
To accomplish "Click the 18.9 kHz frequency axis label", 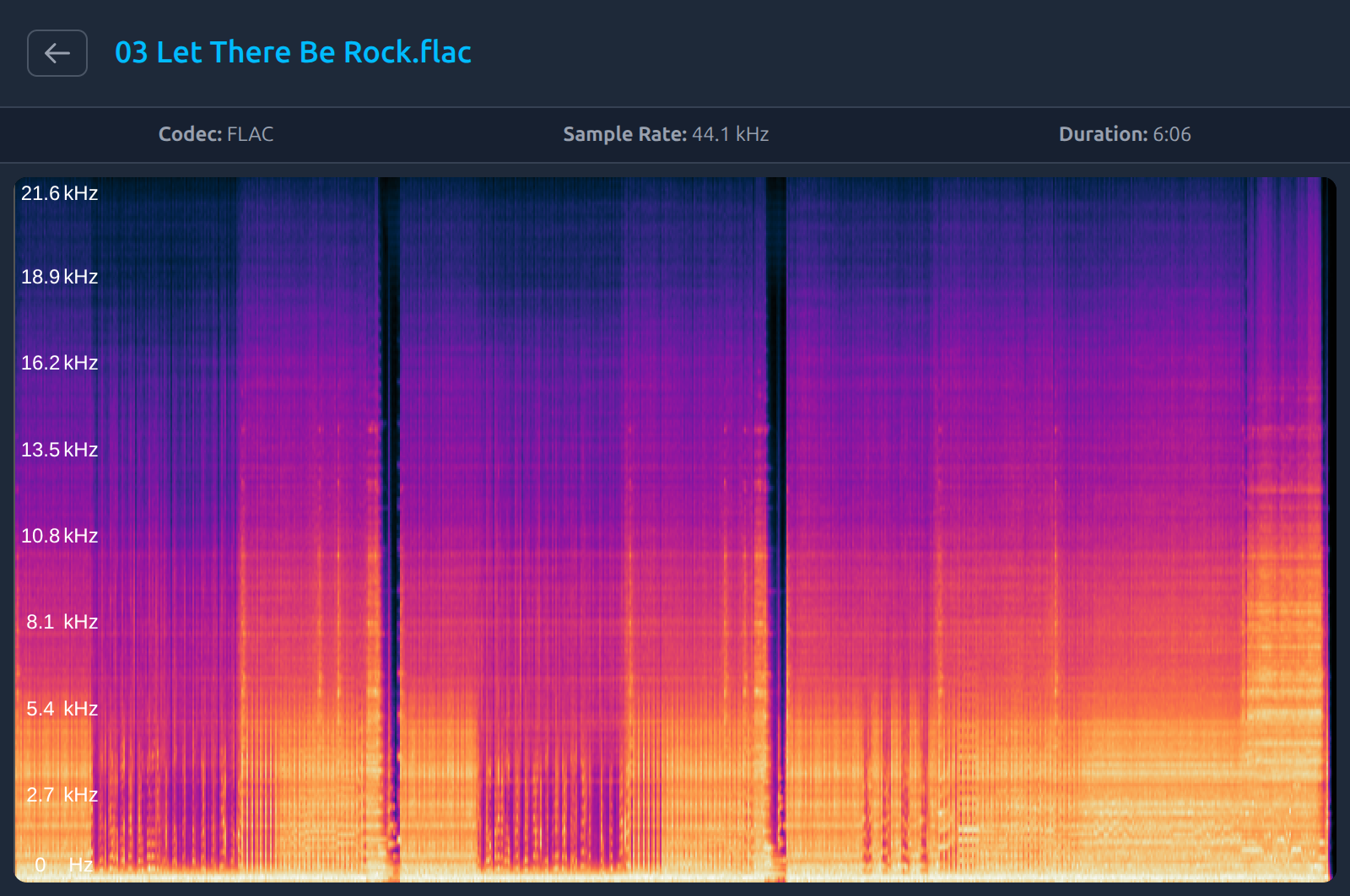I will click(60, 277).
